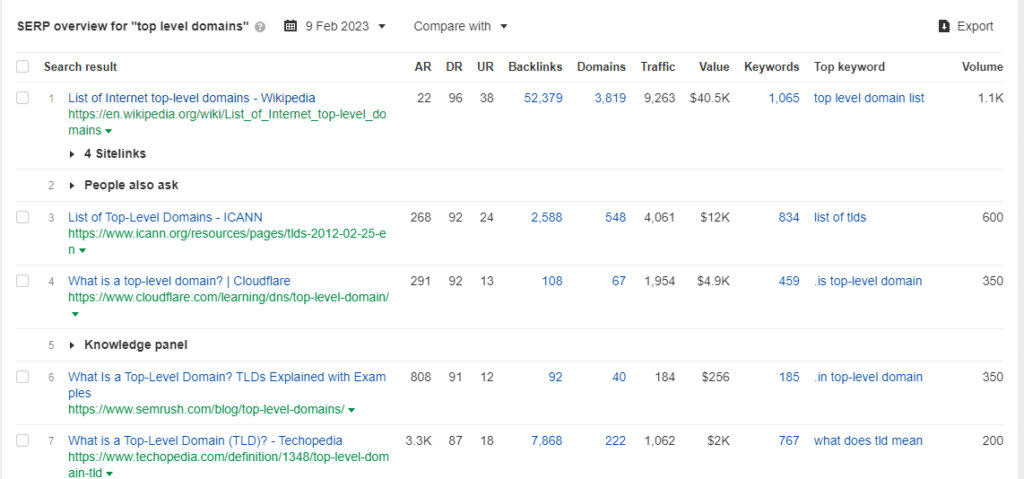Open the Semrush URL dropdown arrow
The width and height of the screenshot is (1024, 479).
352,410
